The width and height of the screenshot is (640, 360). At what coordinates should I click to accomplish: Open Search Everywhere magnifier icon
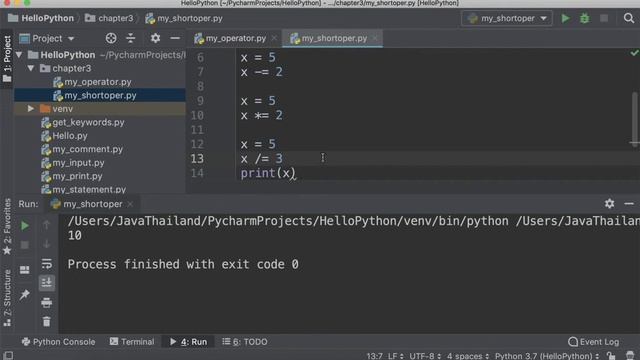(629, 18)
